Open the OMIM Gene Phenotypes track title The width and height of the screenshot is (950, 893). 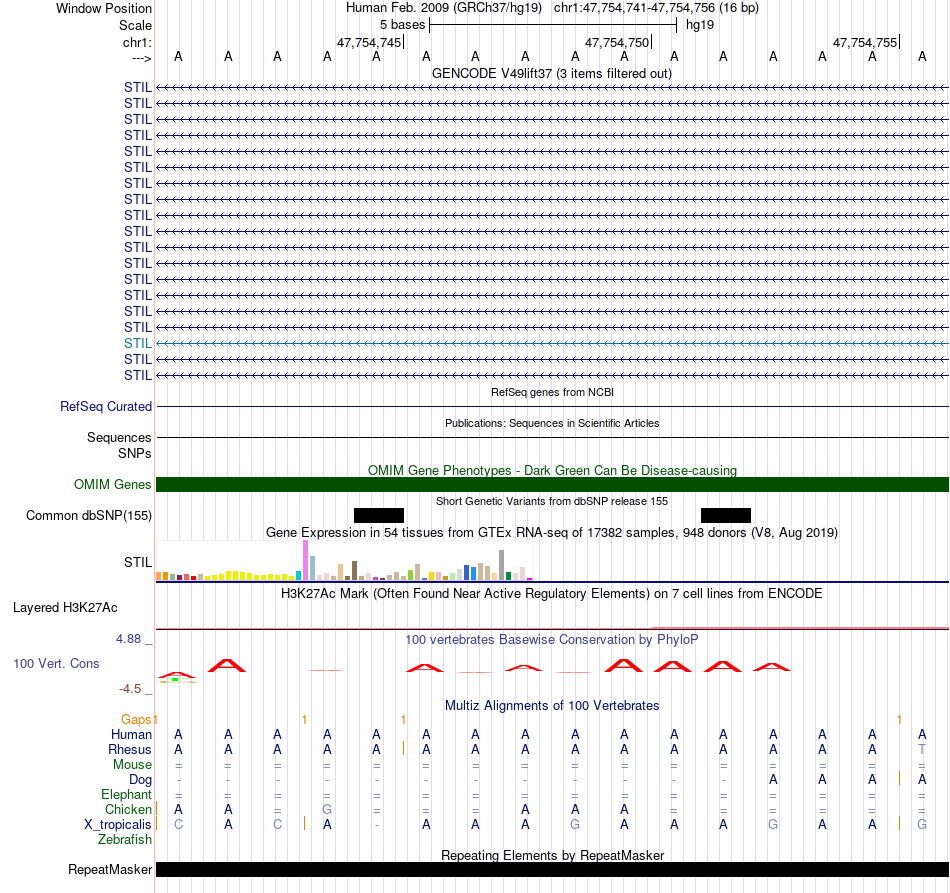coord(552,470)
